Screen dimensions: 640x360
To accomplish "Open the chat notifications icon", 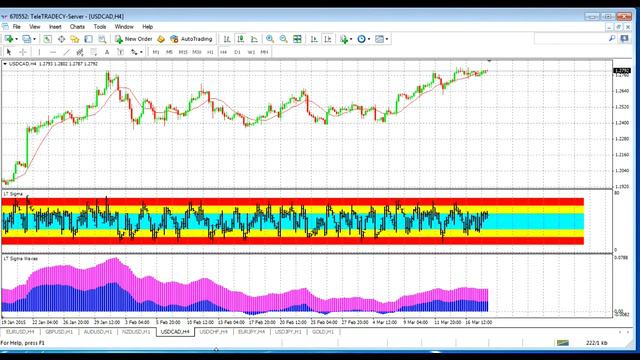I will [x=624, y=39].
